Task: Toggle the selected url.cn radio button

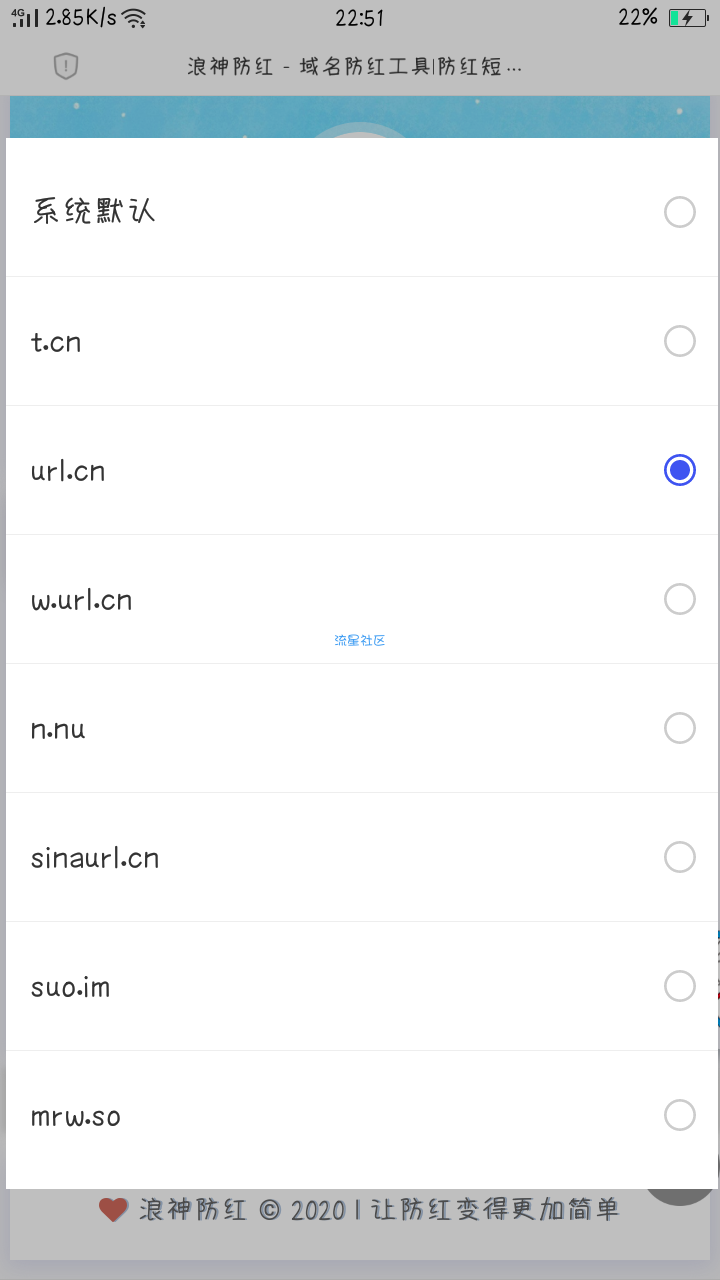Action: [x=680, y=470]
